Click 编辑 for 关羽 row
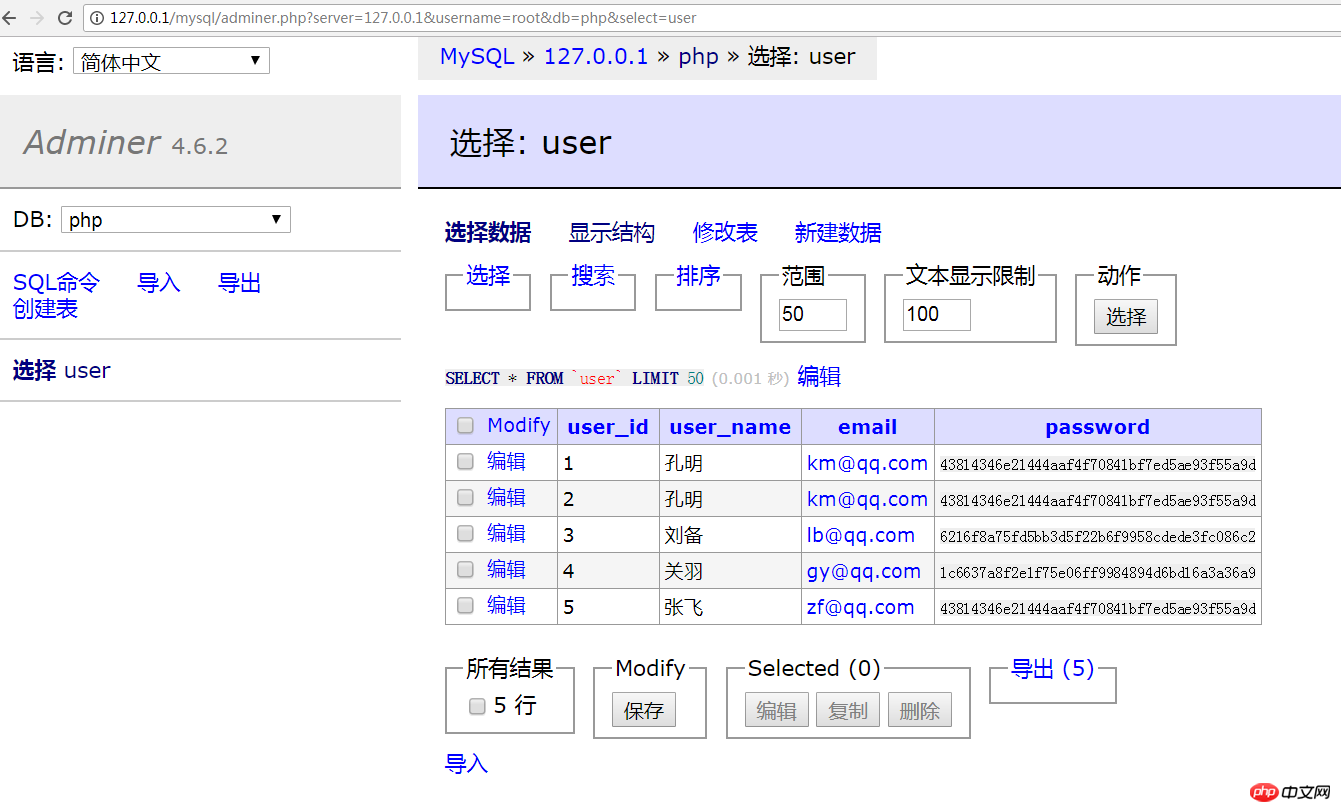Viewport: 1341px width, 812px height. [506, 570]
